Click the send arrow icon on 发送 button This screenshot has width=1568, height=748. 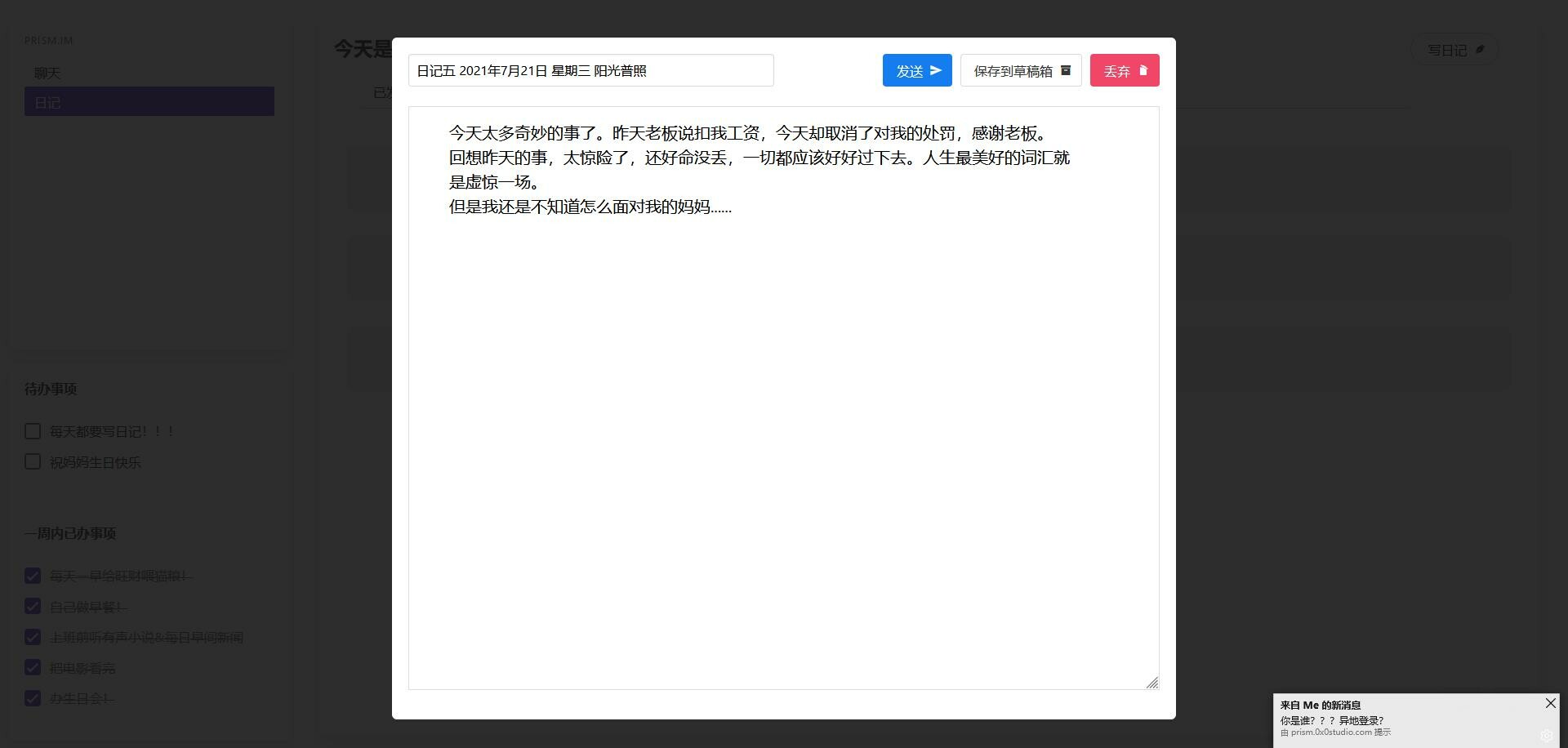pyautogui.click(x=936, y=70)
